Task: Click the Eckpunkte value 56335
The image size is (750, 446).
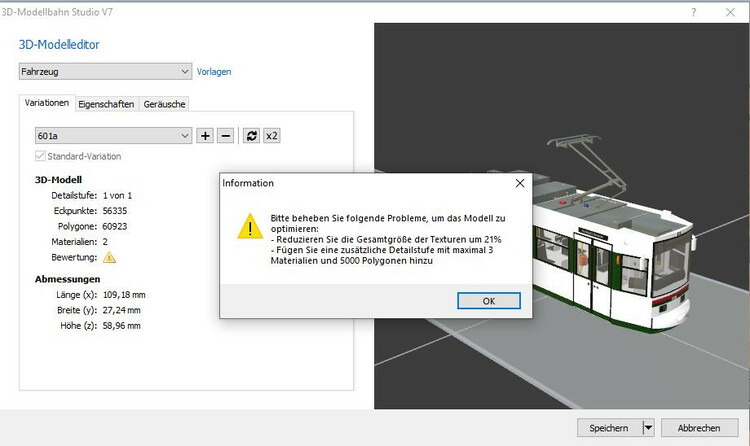Action: click(115, 211)
